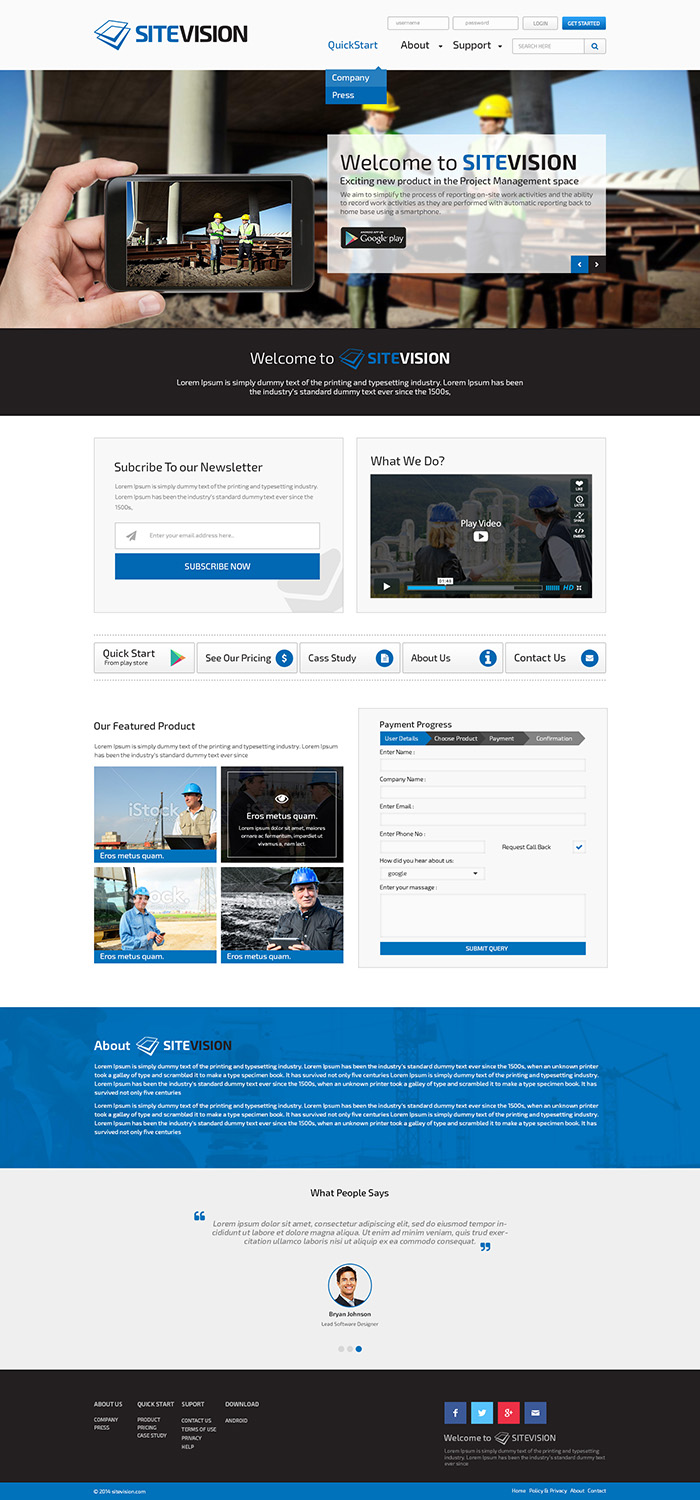Open Android link under footer Download
700x1500 pixels.
[236, 1420]
